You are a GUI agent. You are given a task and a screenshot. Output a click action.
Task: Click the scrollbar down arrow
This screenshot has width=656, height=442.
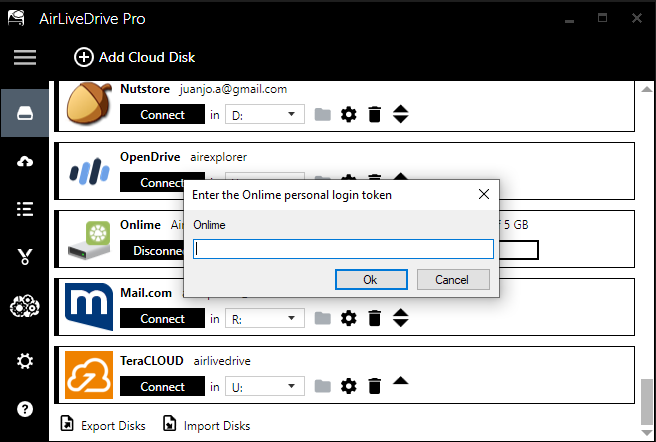[647, 433]
